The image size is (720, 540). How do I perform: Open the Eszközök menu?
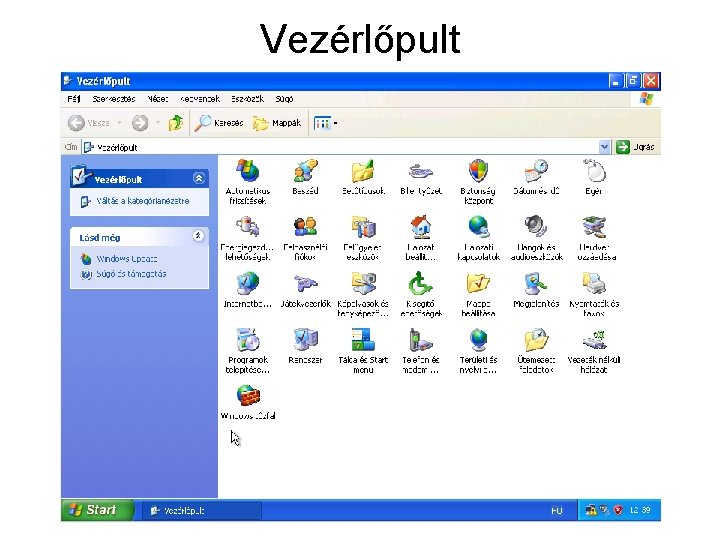pyautogui.click(x=248, y=99)
